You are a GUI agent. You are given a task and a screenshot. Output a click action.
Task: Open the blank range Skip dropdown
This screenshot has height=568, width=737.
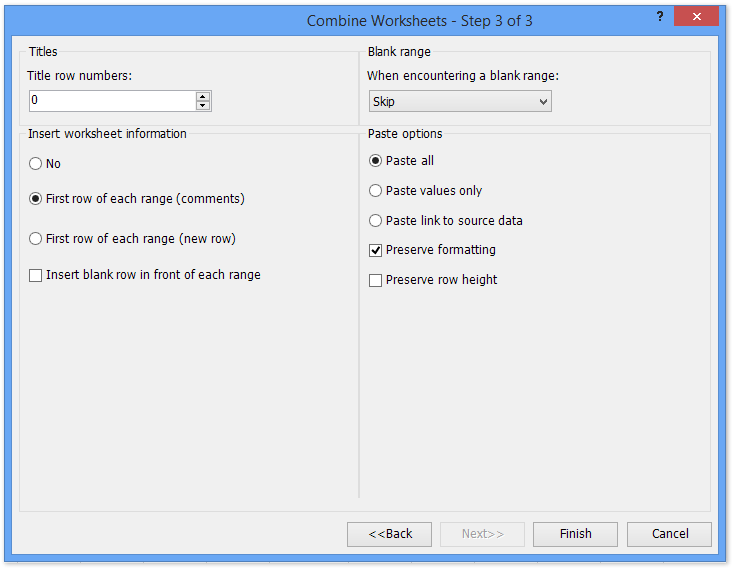point(460,101)
